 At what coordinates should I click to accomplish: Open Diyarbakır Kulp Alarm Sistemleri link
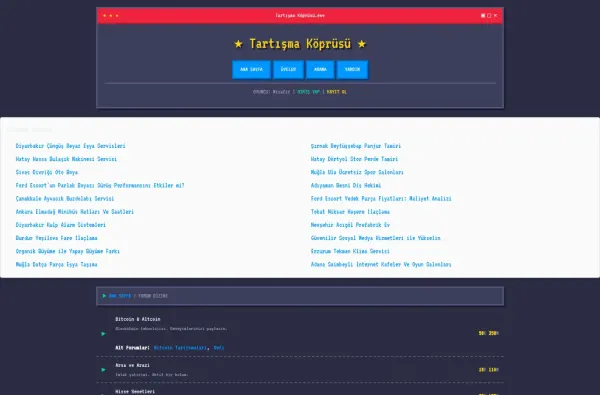tap(60, 225)
